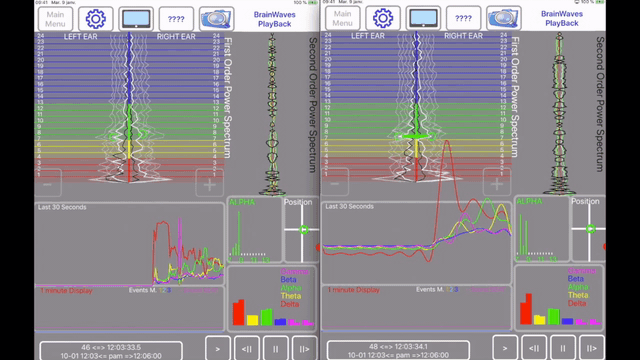Pause playback in the right panel
The image size is (640, 360).
pos(563,348)
